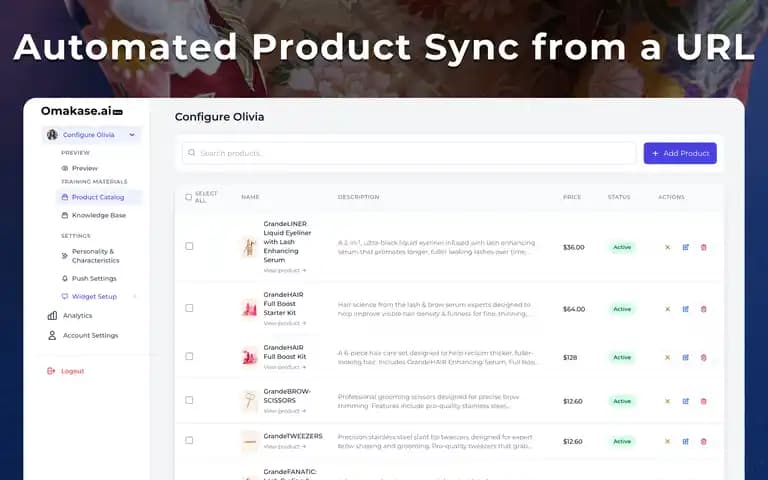Click the Olivia avatar in sidebar
Screen dimensions: 768x480
coord(52,135)
